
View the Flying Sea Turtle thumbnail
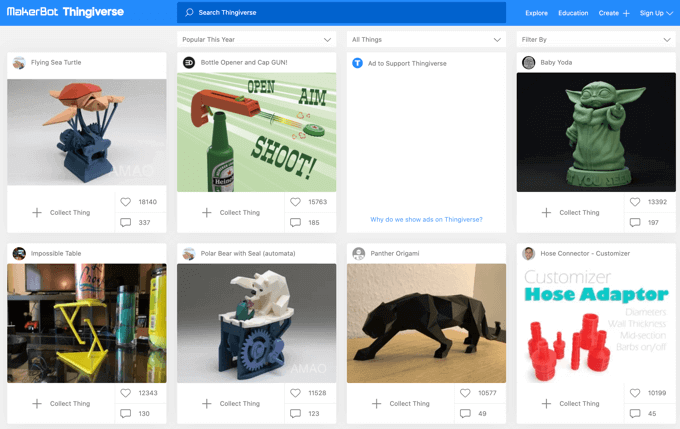pos(87,132)
